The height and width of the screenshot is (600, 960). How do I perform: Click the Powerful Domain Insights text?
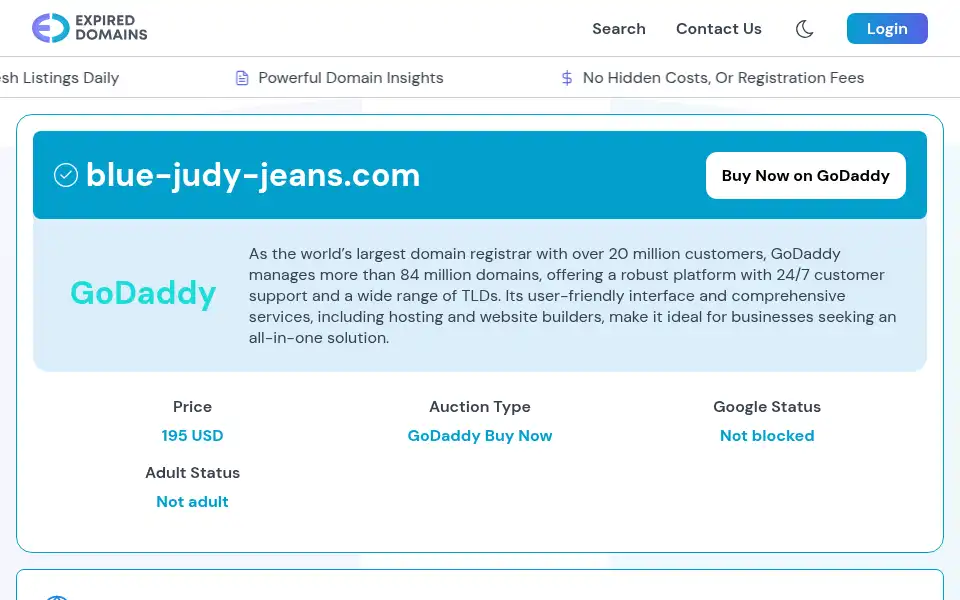(x=351, y=78)
